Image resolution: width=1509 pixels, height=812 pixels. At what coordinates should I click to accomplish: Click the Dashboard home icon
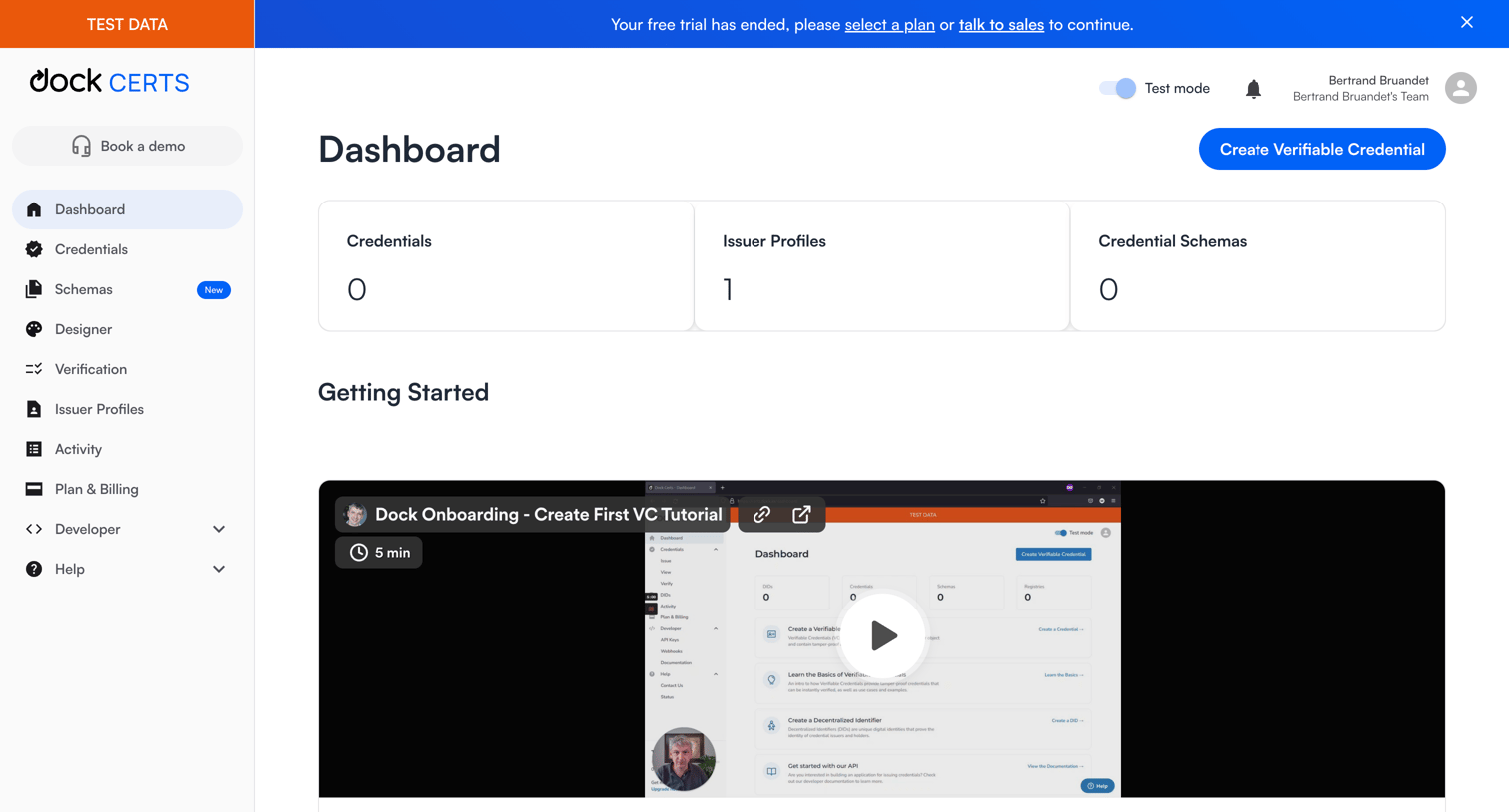(34, 209)
